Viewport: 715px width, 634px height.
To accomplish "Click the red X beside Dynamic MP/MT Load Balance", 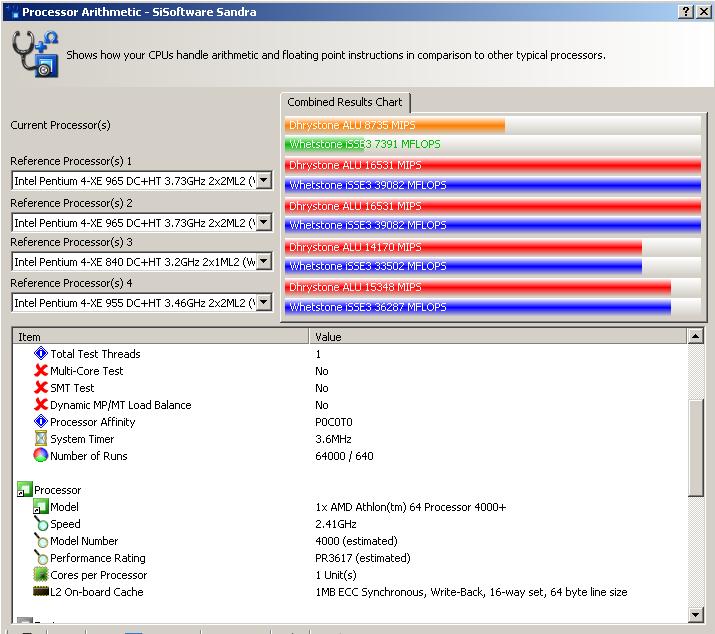I will [41, 404].
